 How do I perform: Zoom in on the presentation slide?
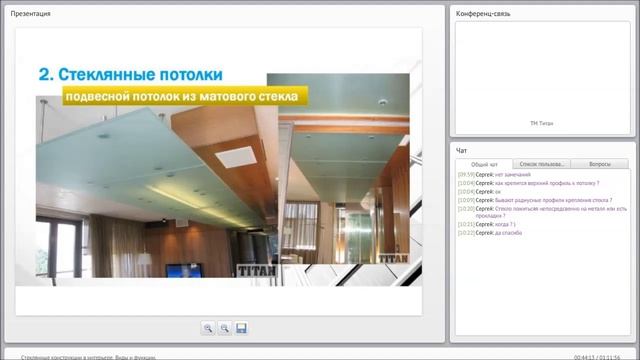coord(208,328)
